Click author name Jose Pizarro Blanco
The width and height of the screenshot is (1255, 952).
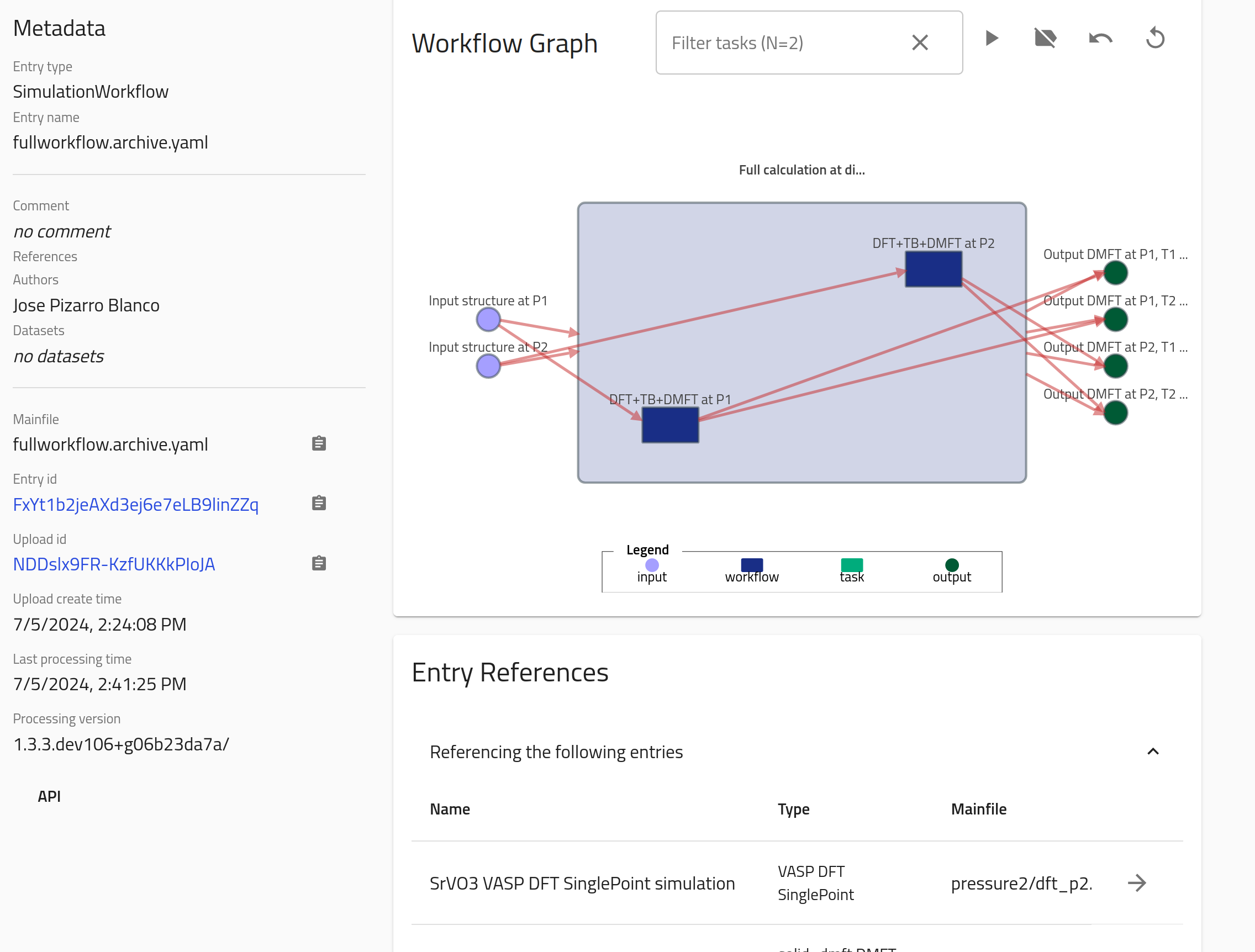[86, 305]
